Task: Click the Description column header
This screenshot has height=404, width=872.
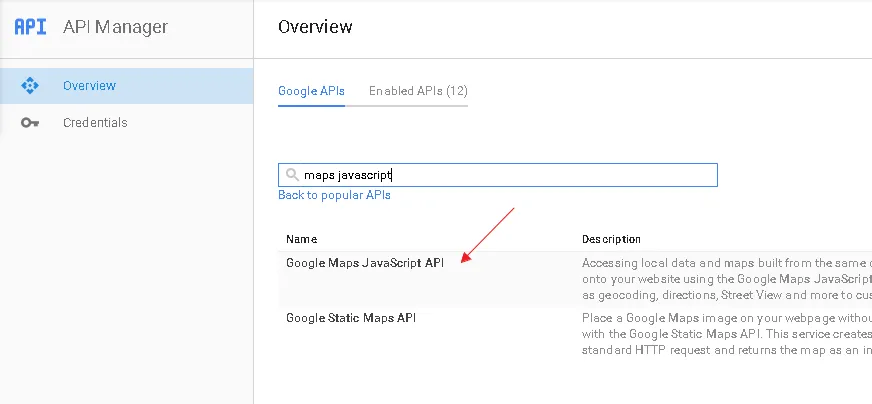Action: (x=611, y=239)
